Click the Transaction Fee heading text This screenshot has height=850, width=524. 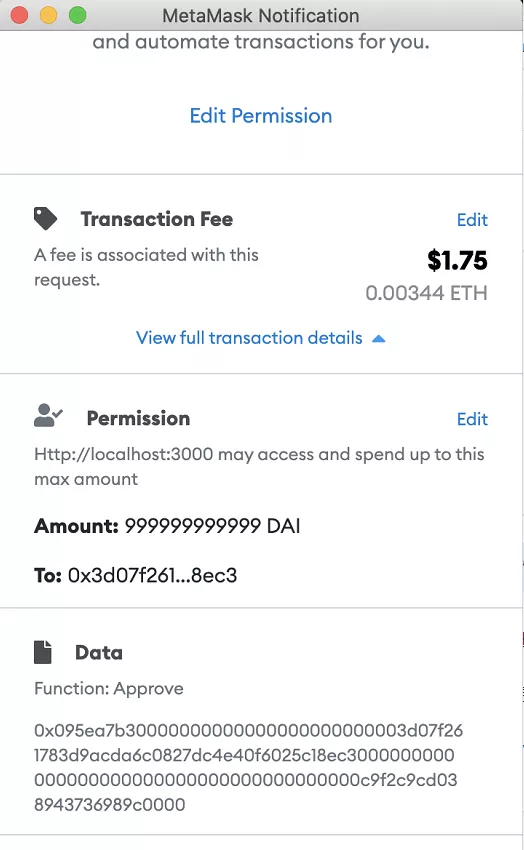click(157, 219)
